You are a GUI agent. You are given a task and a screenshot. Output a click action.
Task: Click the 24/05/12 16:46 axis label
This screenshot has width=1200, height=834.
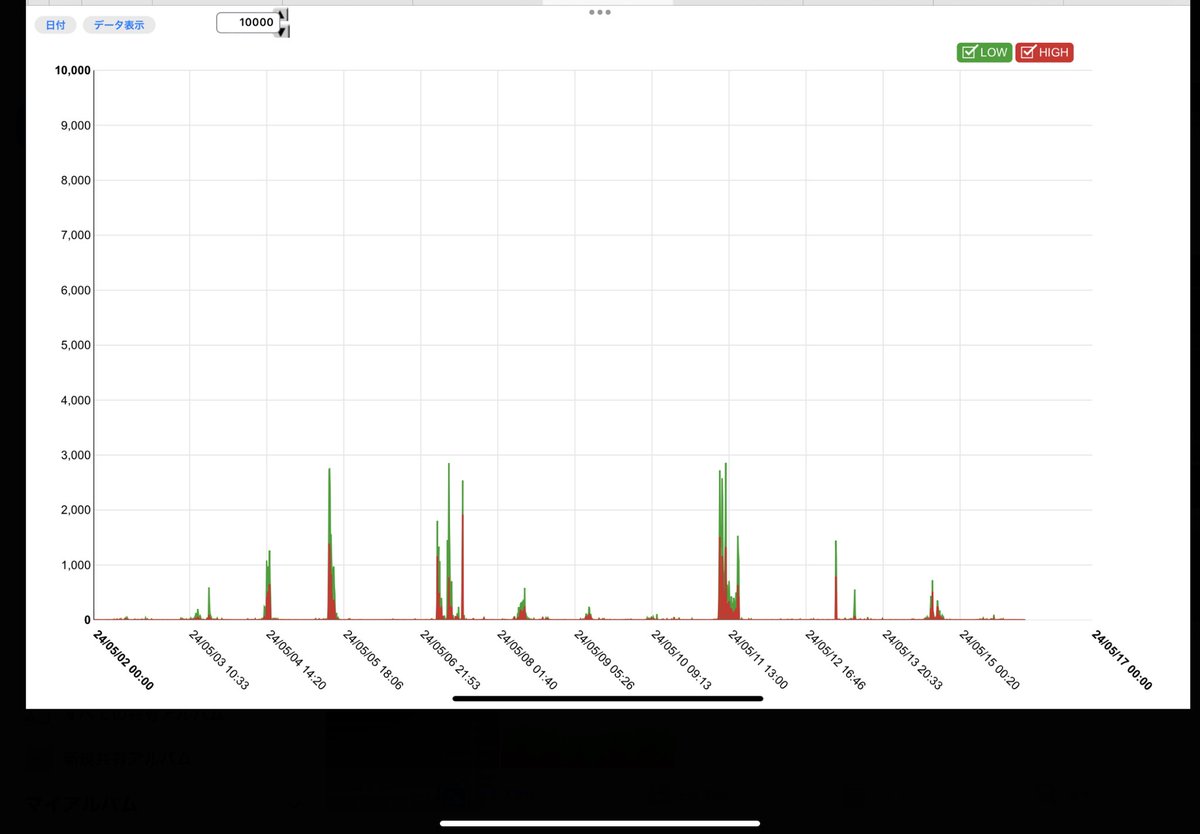(x=835, y=660)
